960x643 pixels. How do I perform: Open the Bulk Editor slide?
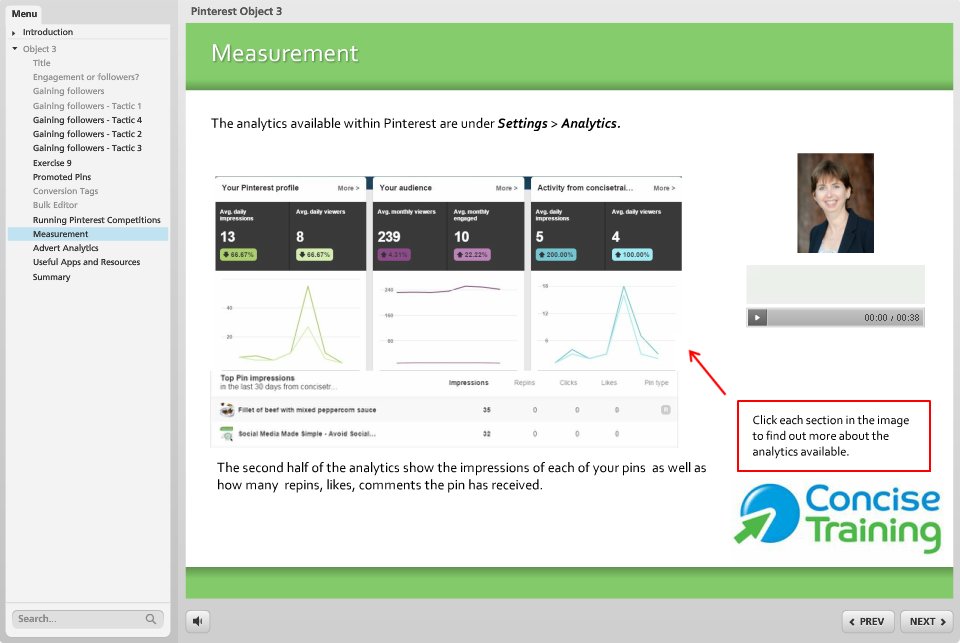tap(55, 205)
